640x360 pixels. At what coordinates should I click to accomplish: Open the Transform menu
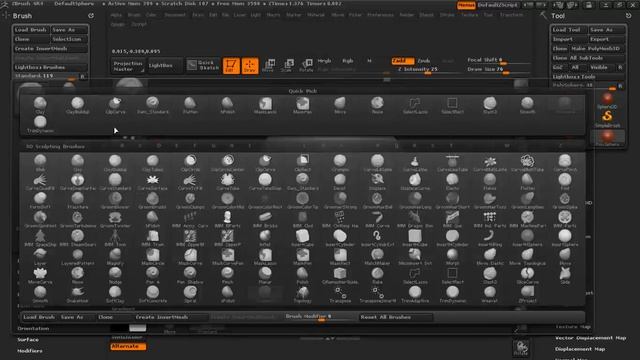tap(511, 15)
